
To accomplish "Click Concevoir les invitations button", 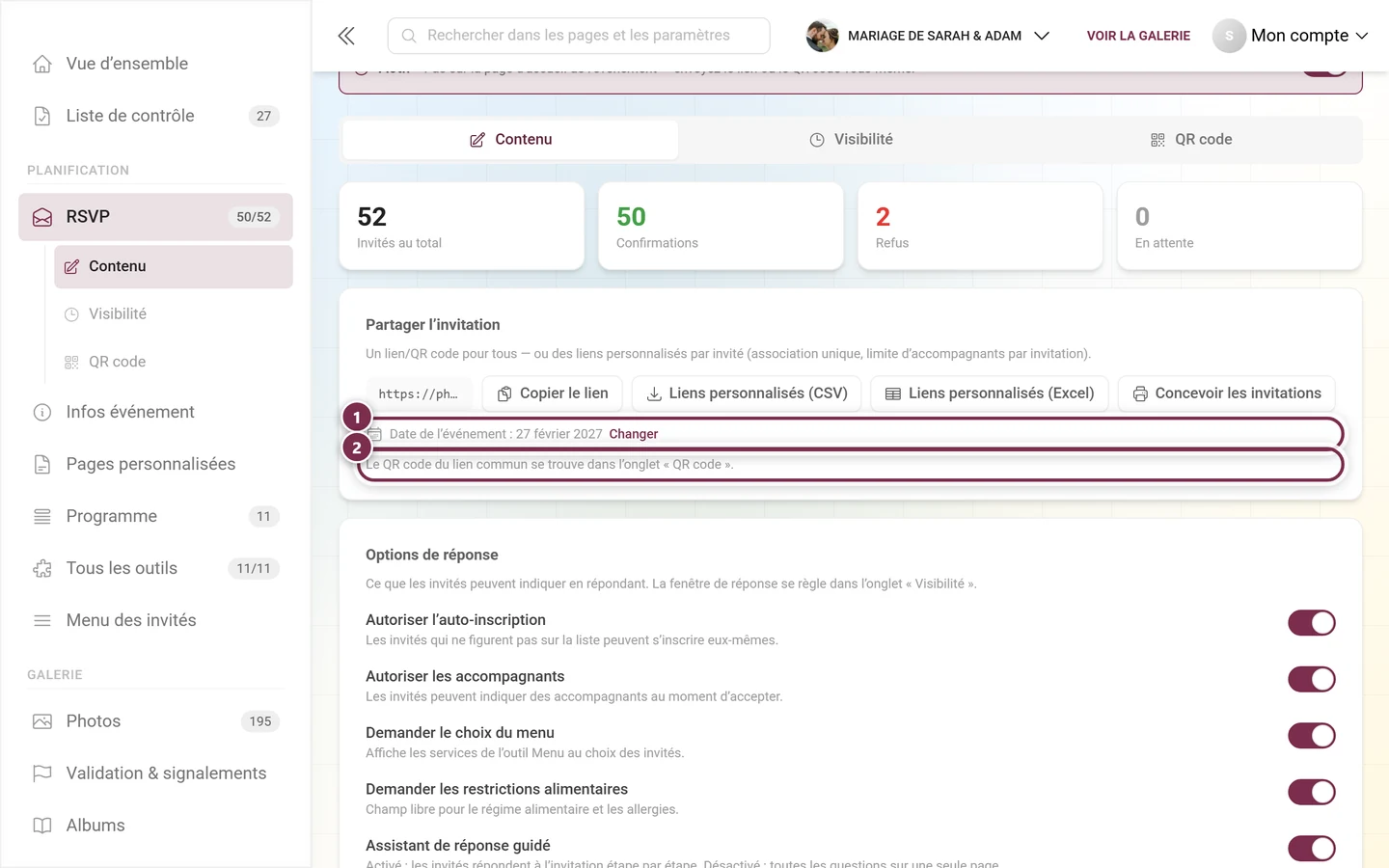I will tap(1227, 393).
